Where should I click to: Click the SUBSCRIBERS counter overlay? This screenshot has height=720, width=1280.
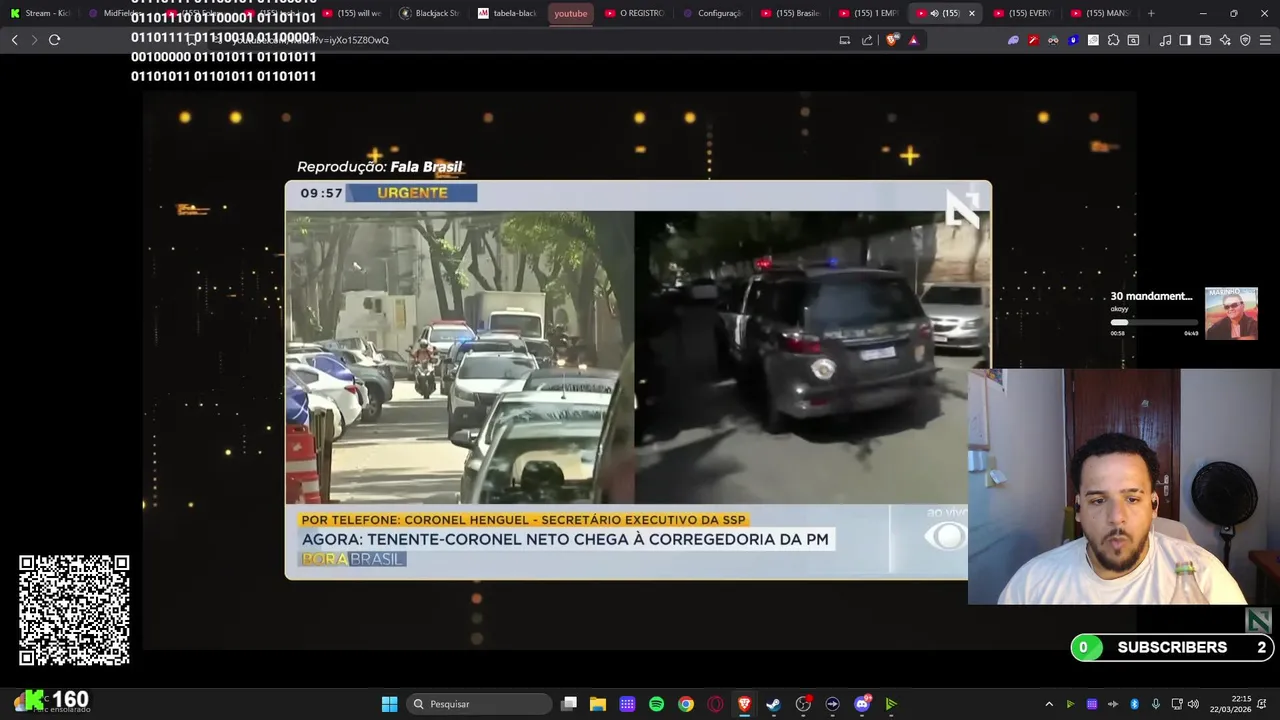[1172, 647]
